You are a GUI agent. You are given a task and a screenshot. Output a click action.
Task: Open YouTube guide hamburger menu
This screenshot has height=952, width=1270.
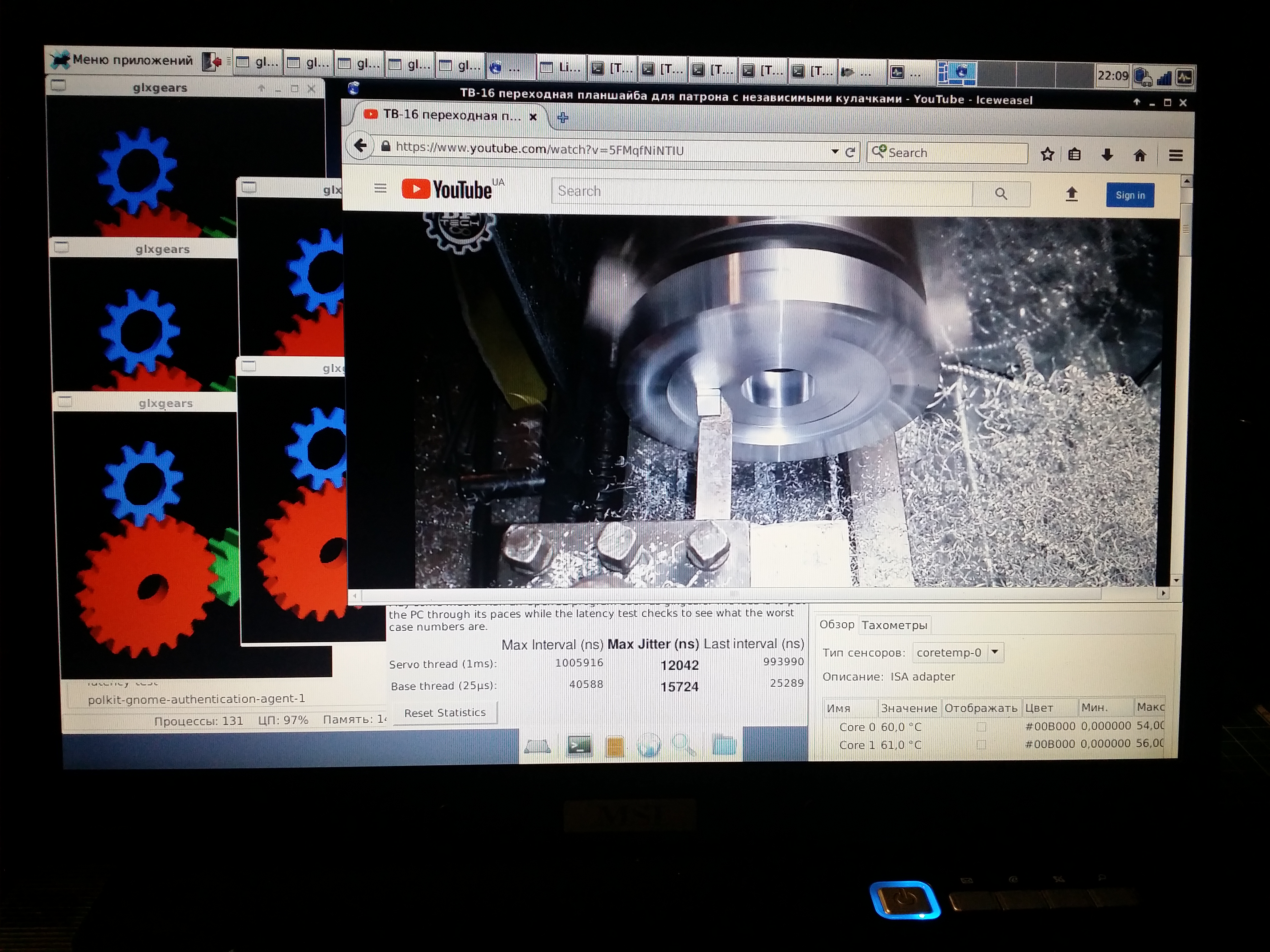[x=380, y=188]
